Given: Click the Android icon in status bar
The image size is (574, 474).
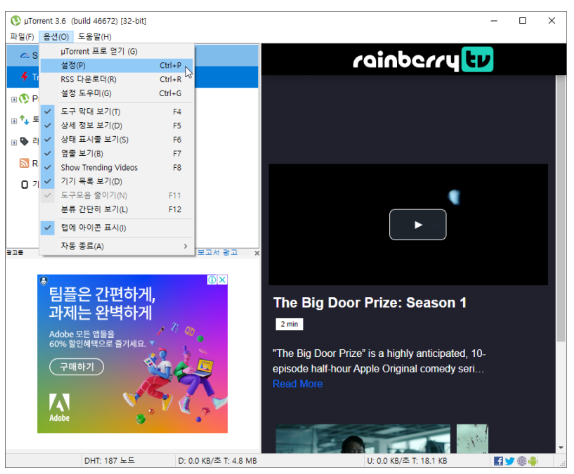Looking at the screenshot, I should point(533,461).
